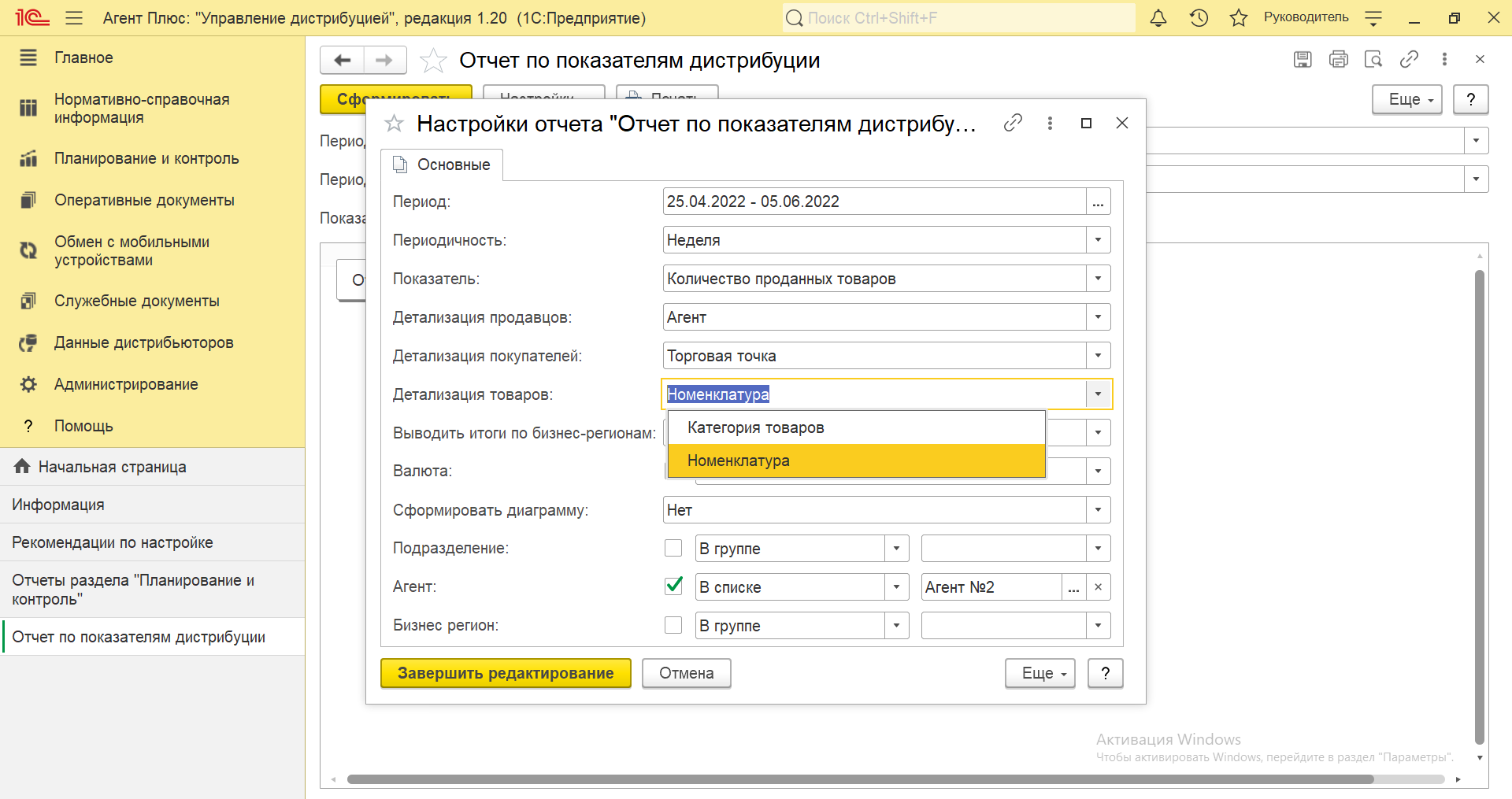Screen dimensions: 1512x799
Task: Click Завершить редактирование button
Action: pos(506,673)
